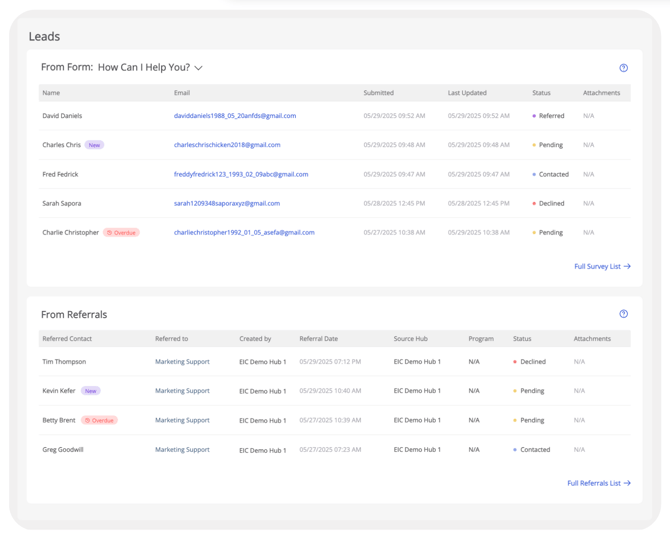
Task: Open Marketing Support link in Betty Brent row
Action: 182,420
